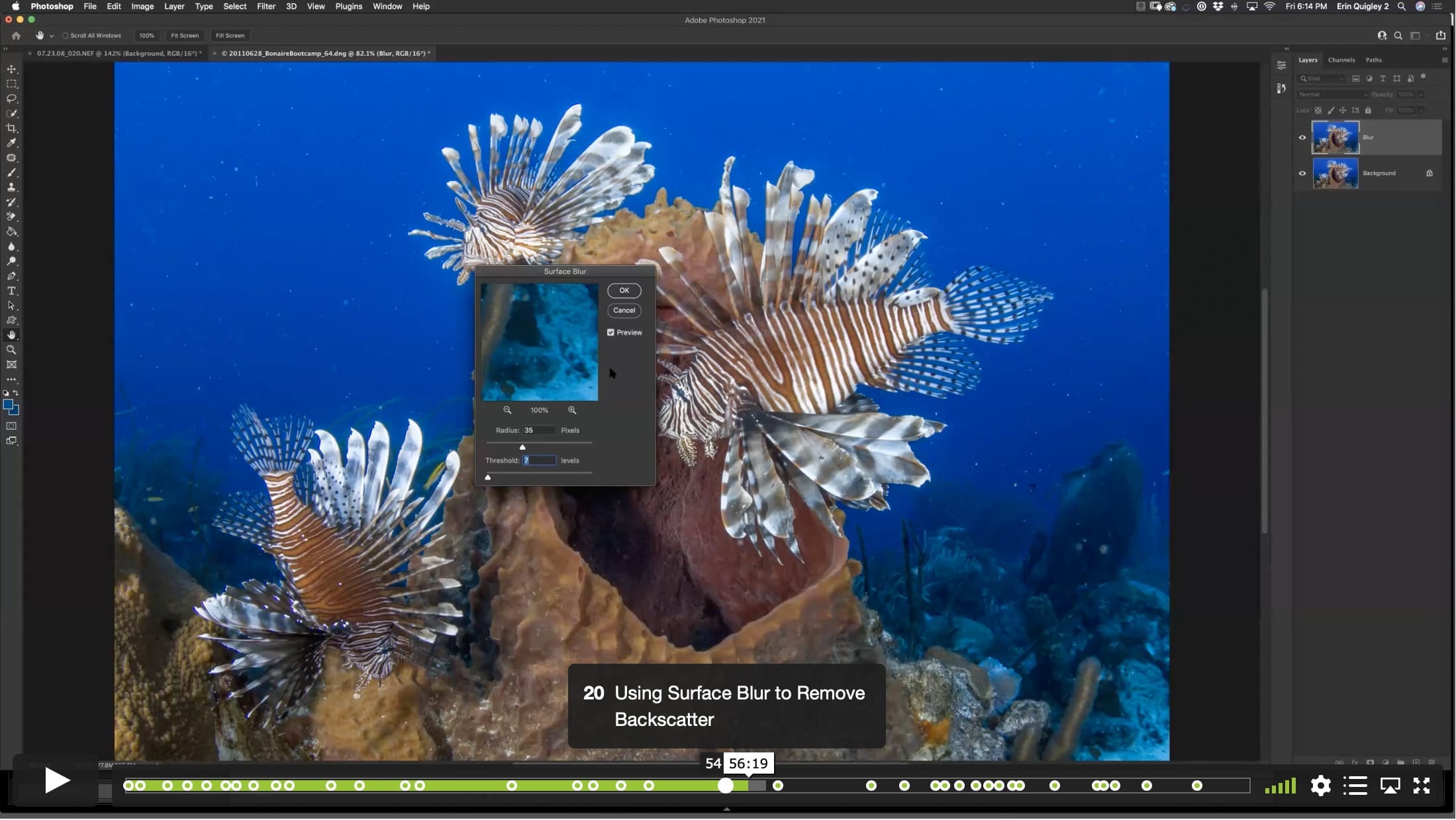Screen dimensions: 1456x820
Task: Switch to the Channels tab
Action: click(x=1341, y=60)
